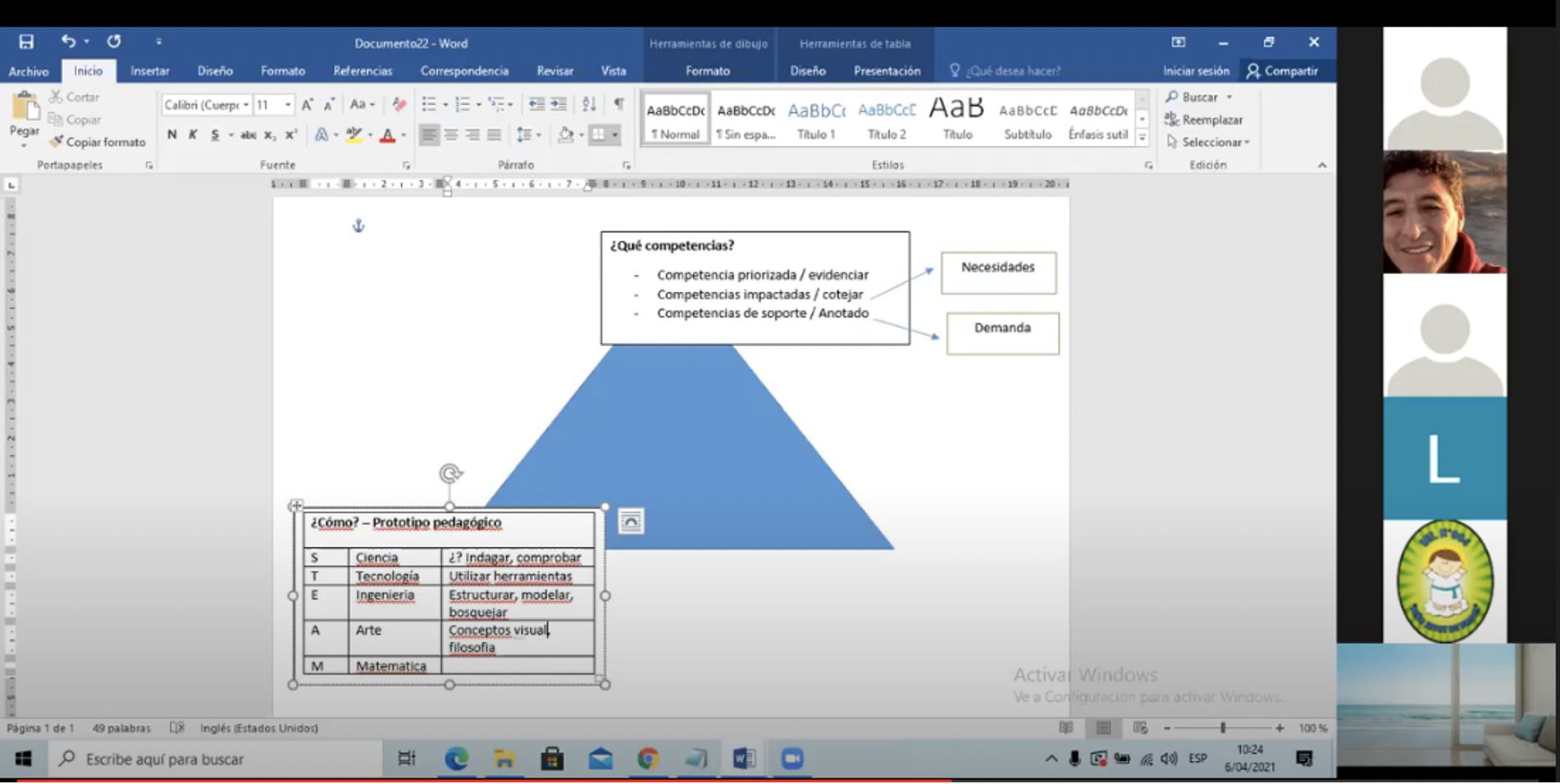Image resolution: width=1560 pixels, height=784 pixels.
Task: Toggle bold formatting (N)
Action: (171, 135)
